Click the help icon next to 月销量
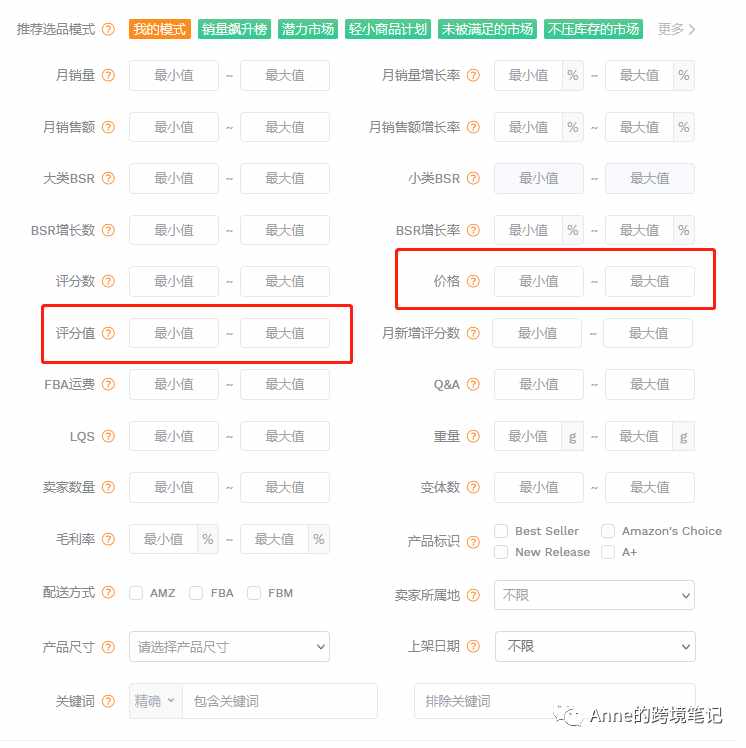The width and height of the screenshot is (746, 748). tap(108, 75)
